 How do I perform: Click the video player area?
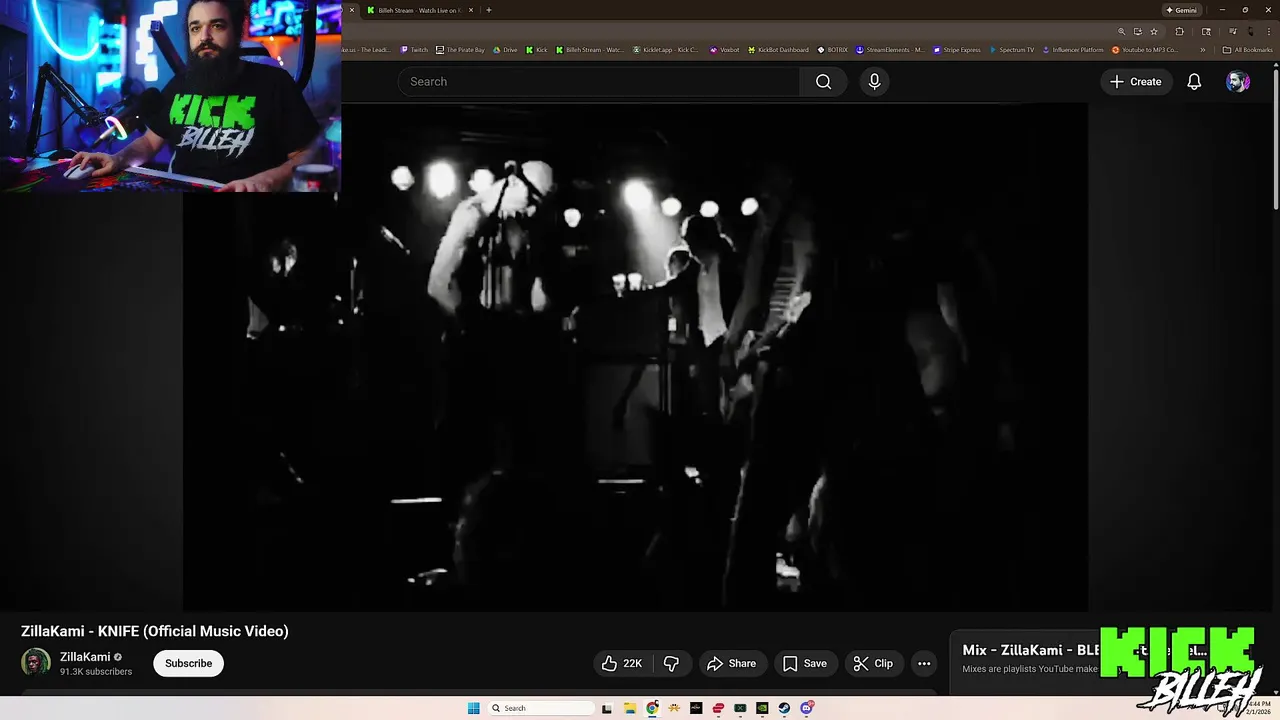coord(635,357)
